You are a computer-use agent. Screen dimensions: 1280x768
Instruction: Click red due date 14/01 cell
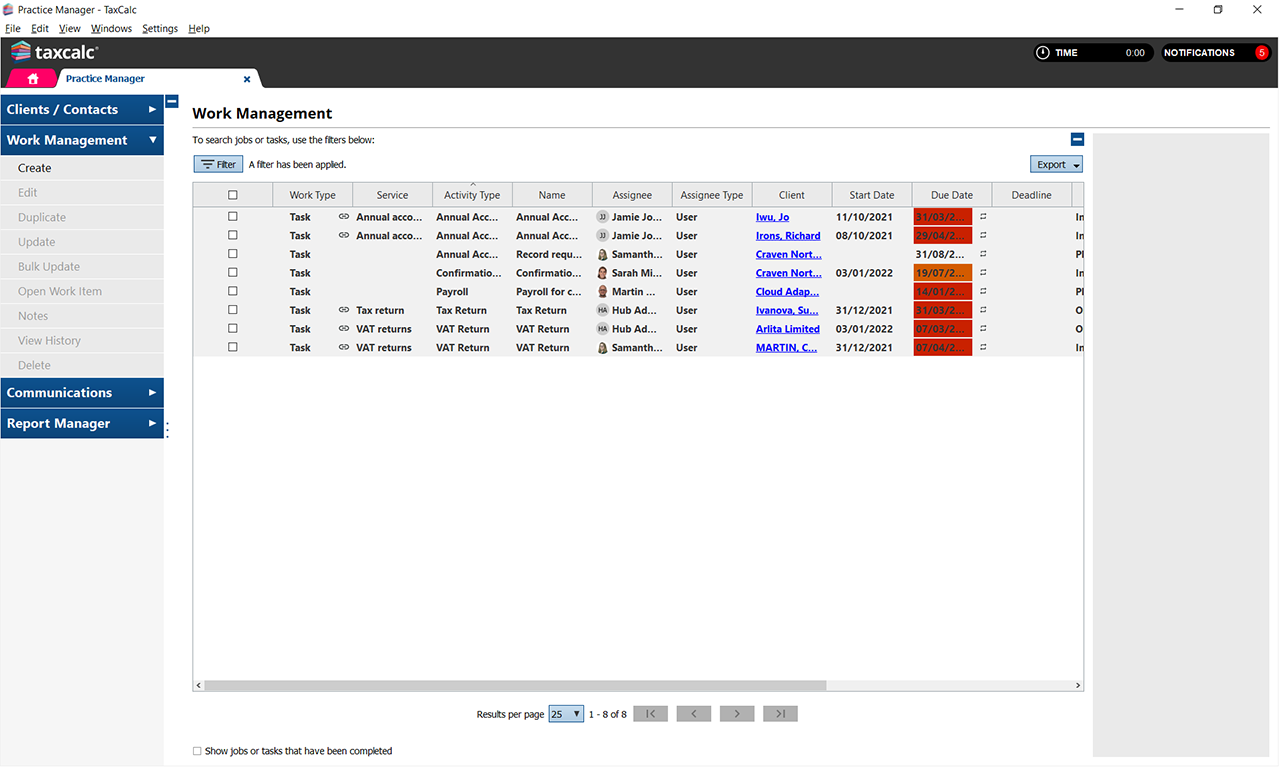click(x=943, y=292)
